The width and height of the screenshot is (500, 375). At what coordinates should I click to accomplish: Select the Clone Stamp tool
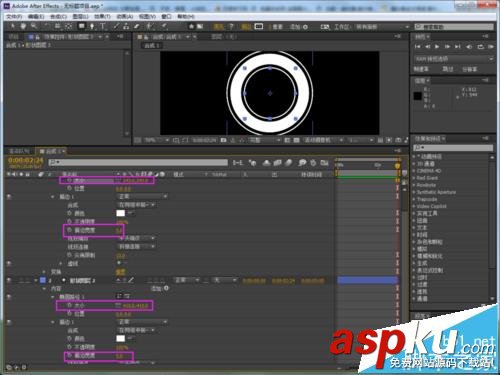pyautogui.click(x=126, y=26)
